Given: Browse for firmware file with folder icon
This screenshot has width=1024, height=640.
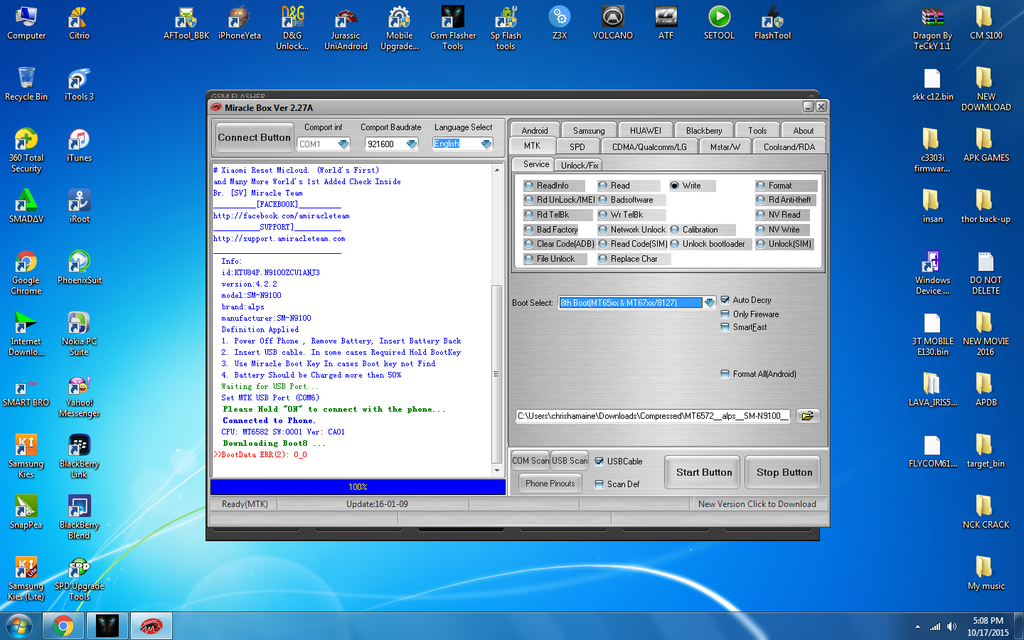Looking at the screenshot, I should 807,416.
